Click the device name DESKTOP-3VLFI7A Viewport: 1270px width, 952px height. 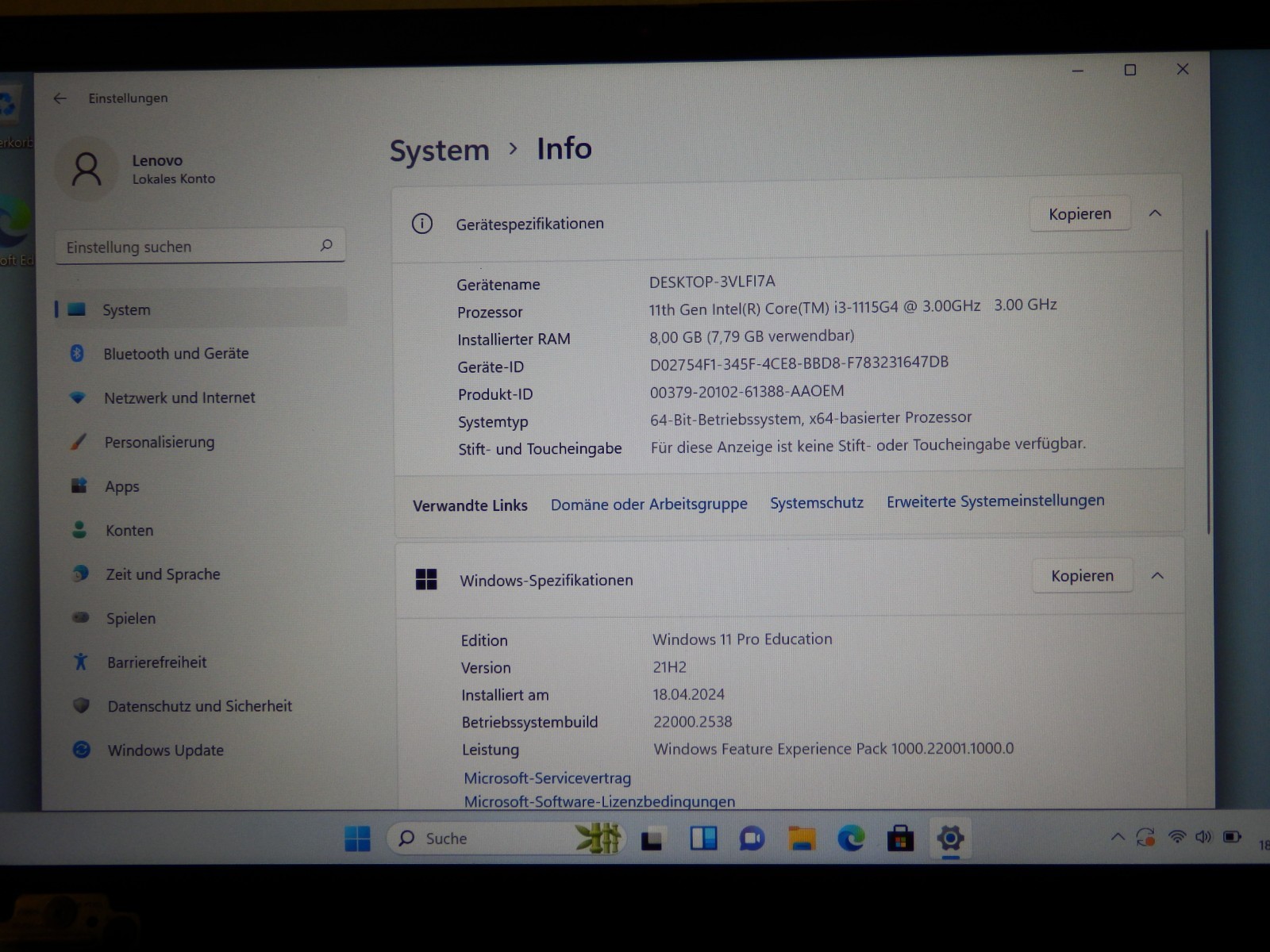[x=712, y=282]
